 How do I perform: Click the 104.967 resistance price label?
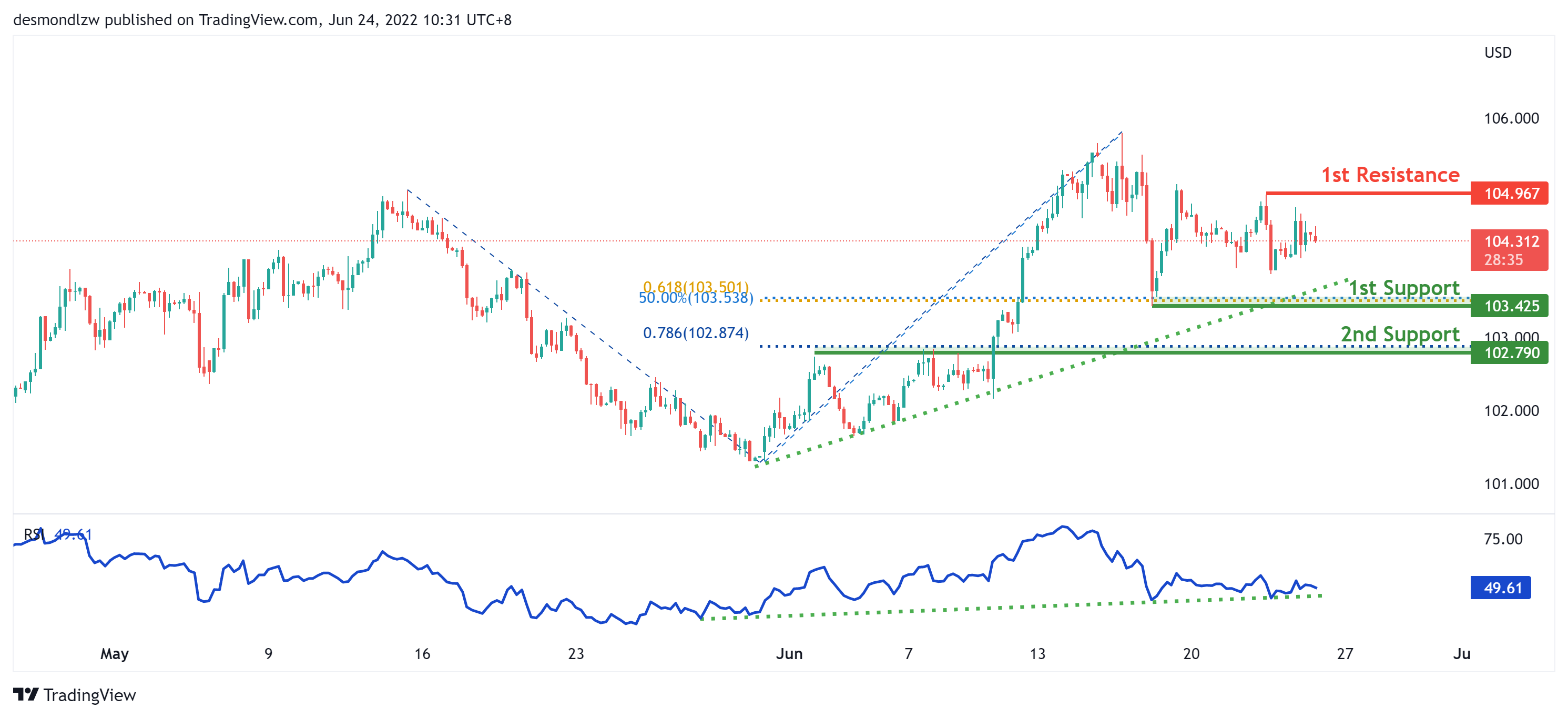point(1509,194)
